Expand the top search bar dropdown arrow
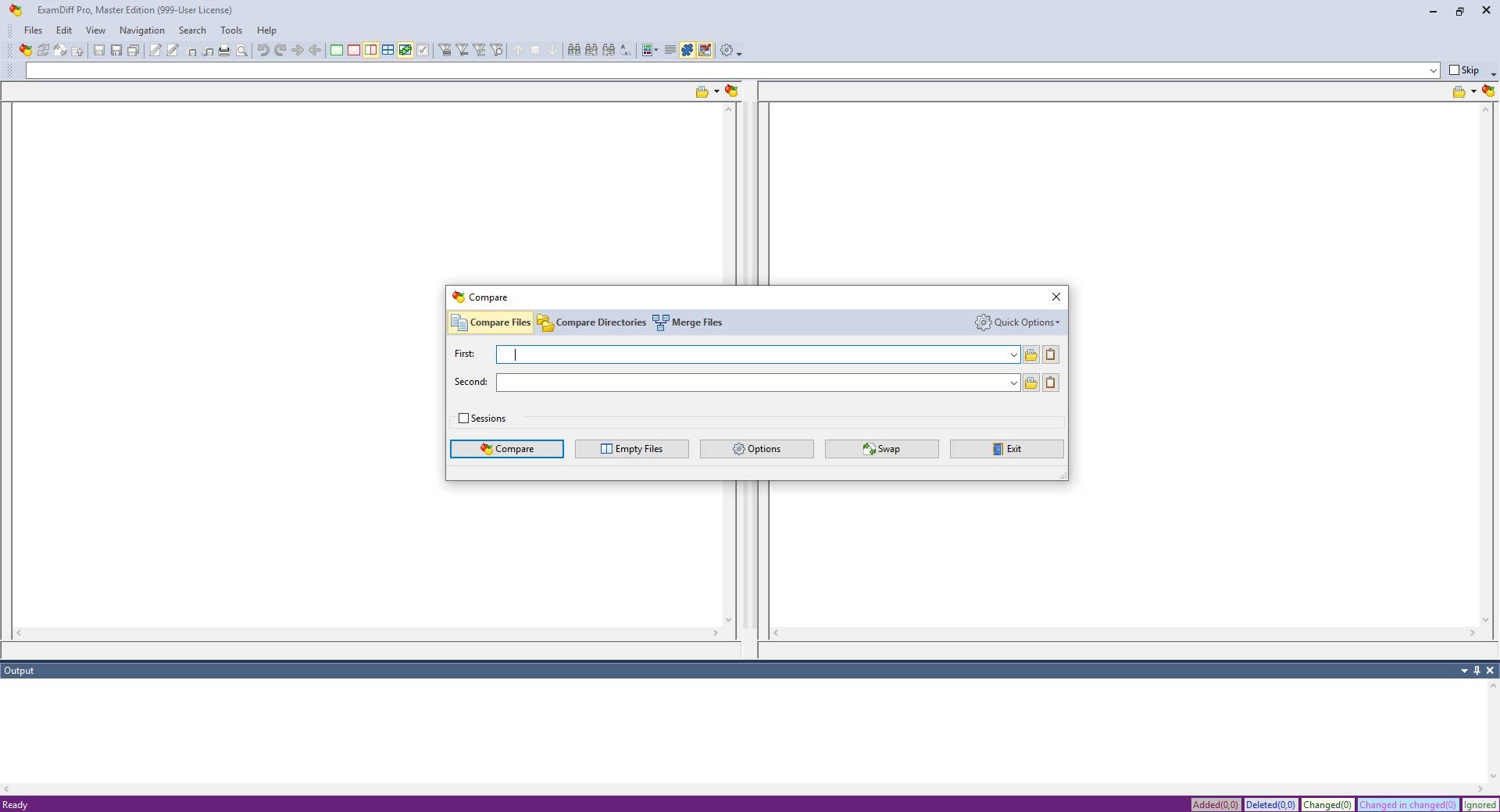The width and height of the screenshot is (1500, 812). 1434,71
